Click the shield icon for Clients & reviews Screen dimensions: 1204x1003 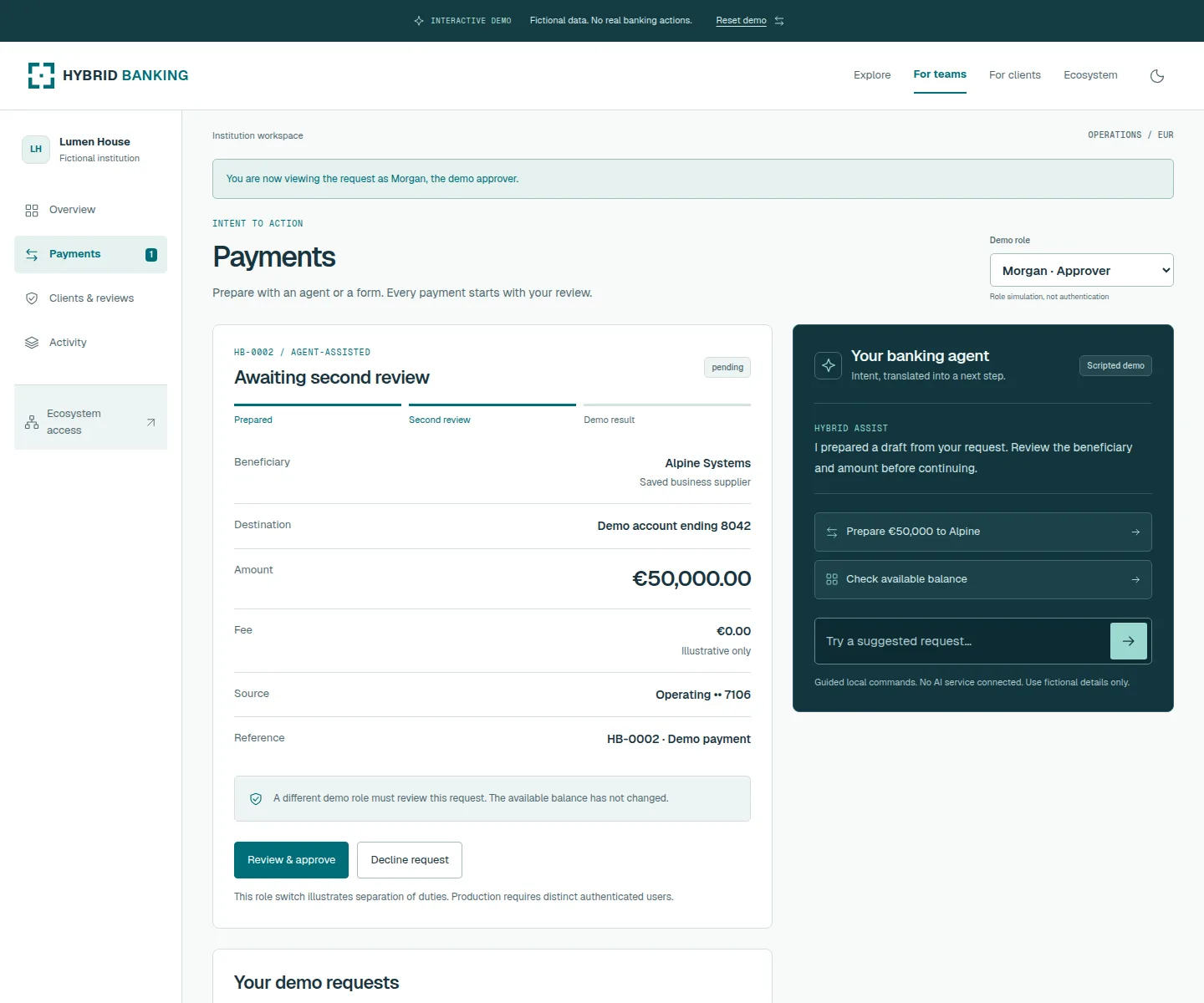(x=32, y=298)
